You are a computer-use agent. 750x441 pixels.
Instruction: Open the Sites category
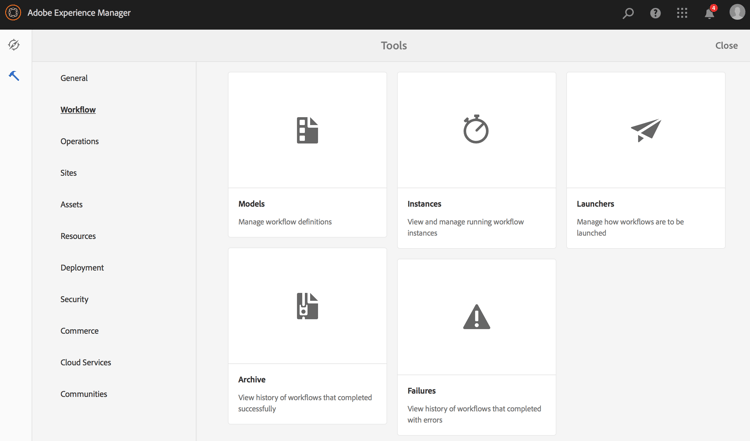[x=68, y=173]
